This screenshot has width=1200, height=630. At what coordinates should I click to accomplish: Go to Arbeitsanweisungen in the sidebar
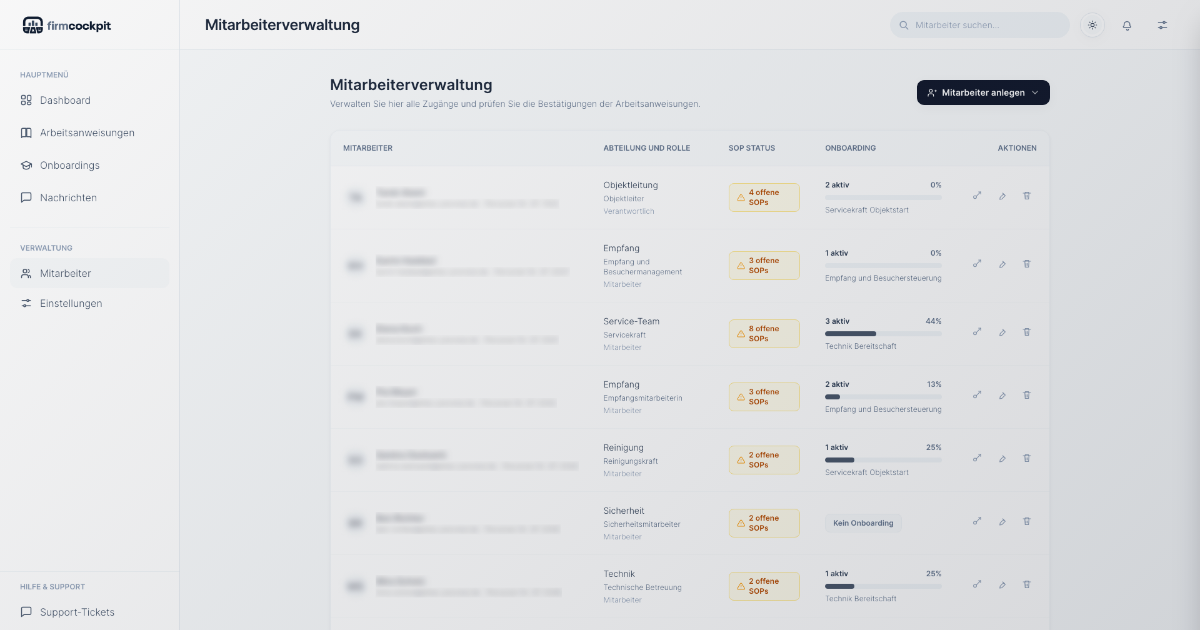tap(87, 133)
